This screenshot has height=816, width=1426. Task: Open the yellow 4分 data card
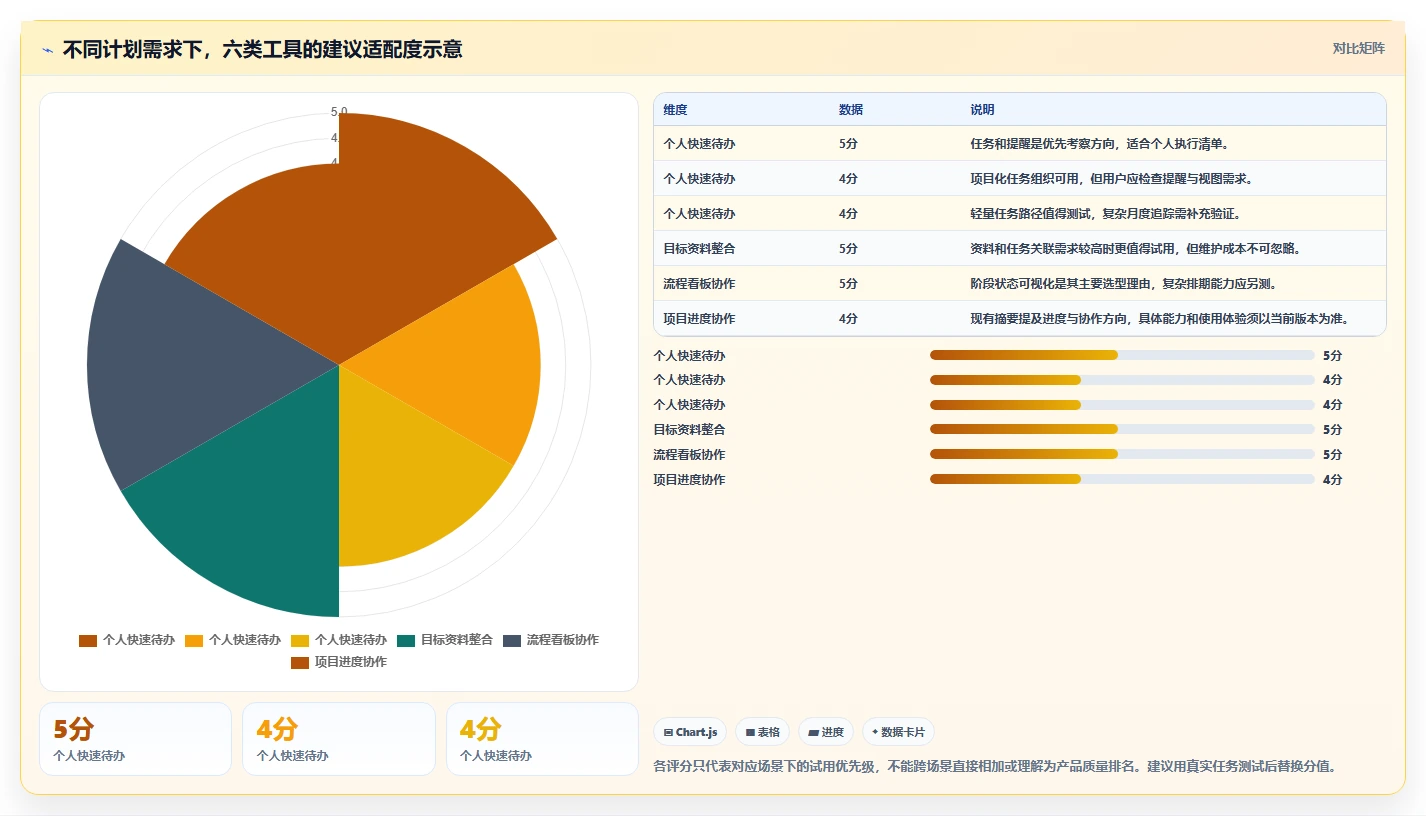pyautogui.click(x=542, y=739)
